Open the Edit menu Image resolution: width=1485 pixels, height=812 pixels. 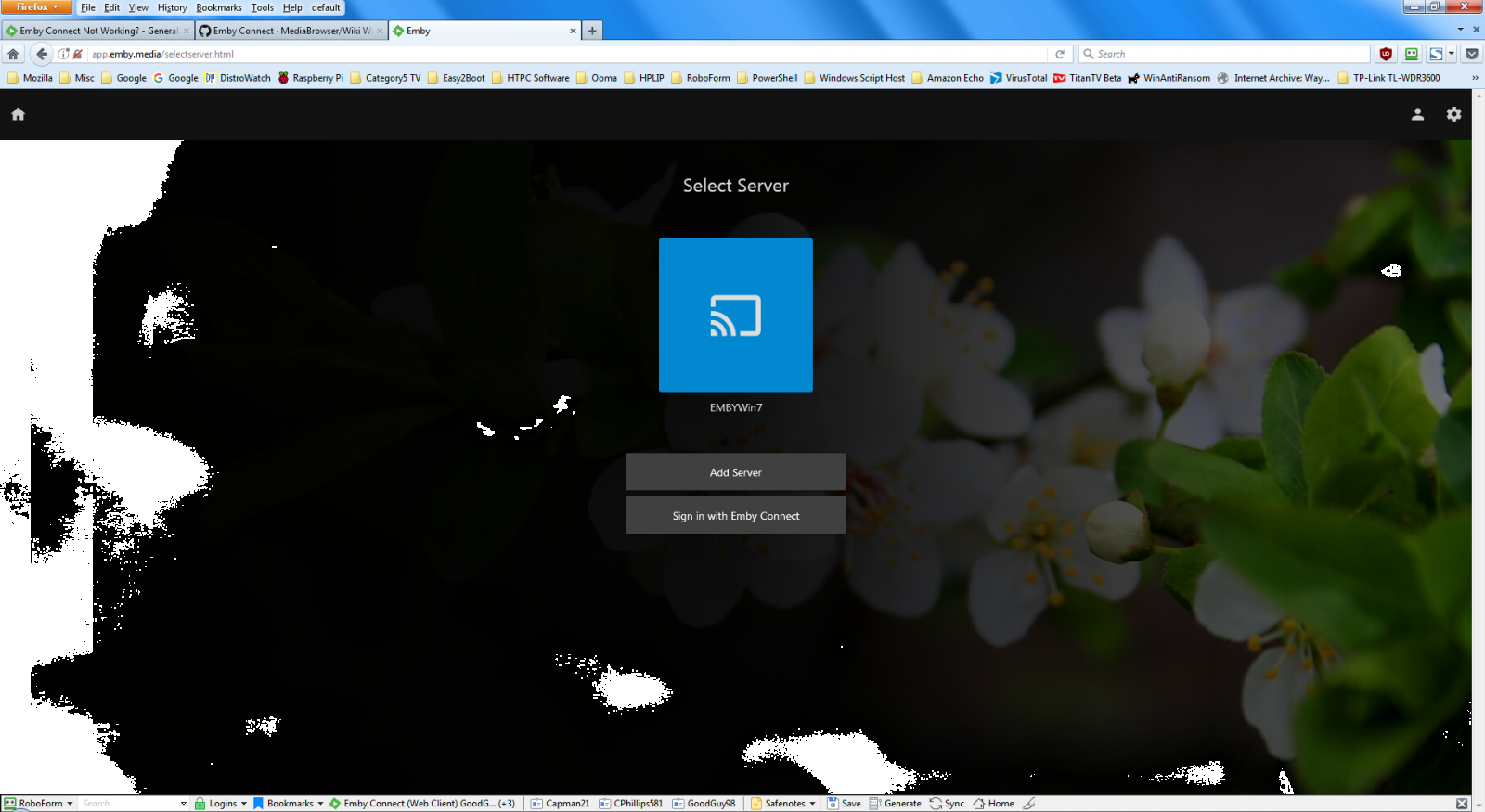(111, 7)
